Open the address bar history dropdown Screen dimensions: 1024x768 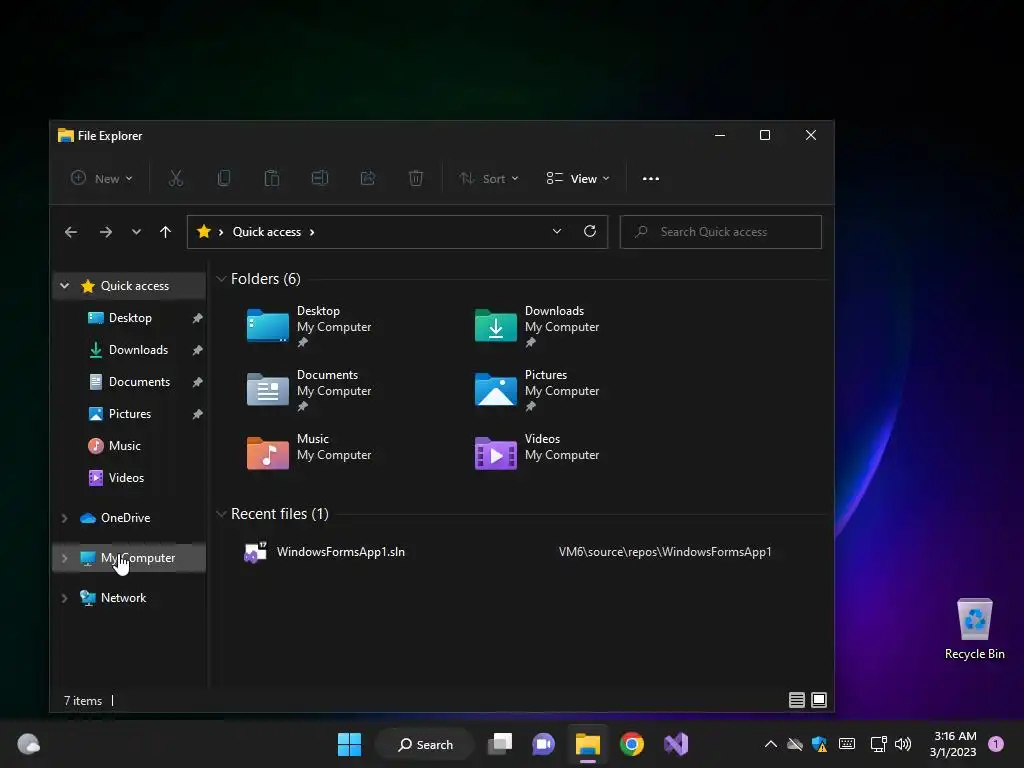tap(557, 231)
